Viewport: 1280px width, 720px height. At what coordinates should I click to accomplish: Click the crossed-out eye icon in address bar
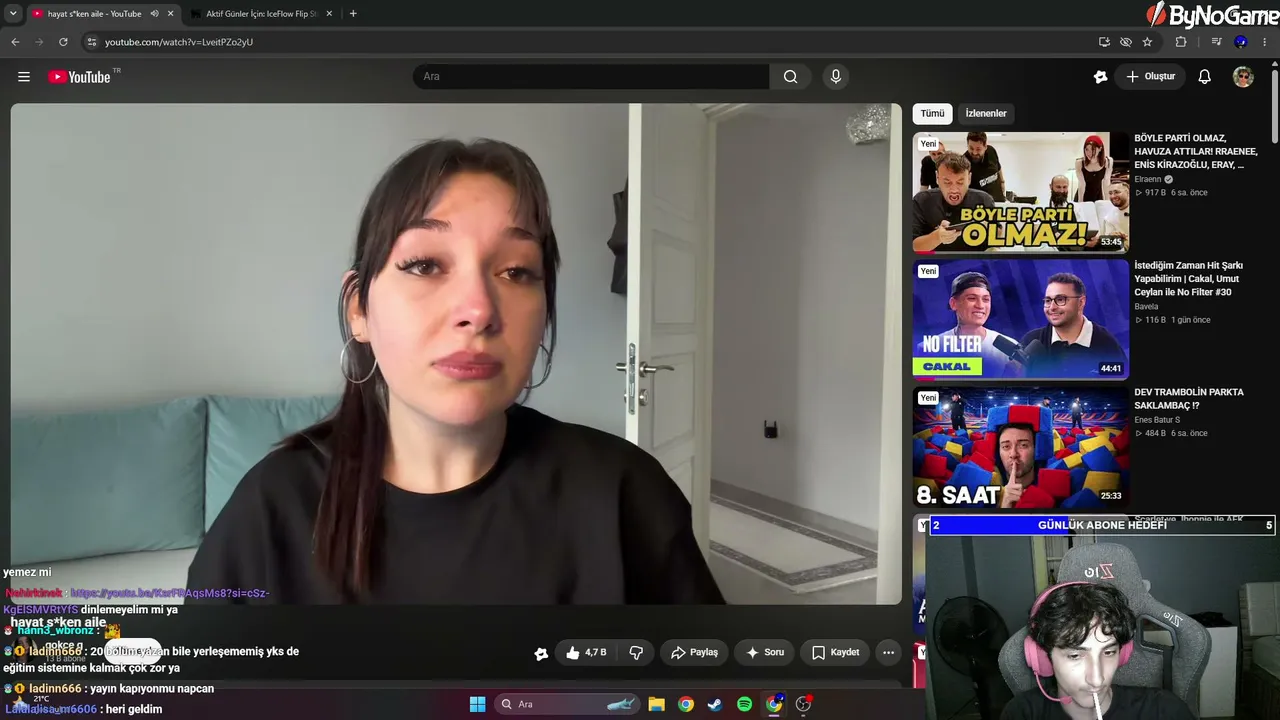[x=1126, y=42]
